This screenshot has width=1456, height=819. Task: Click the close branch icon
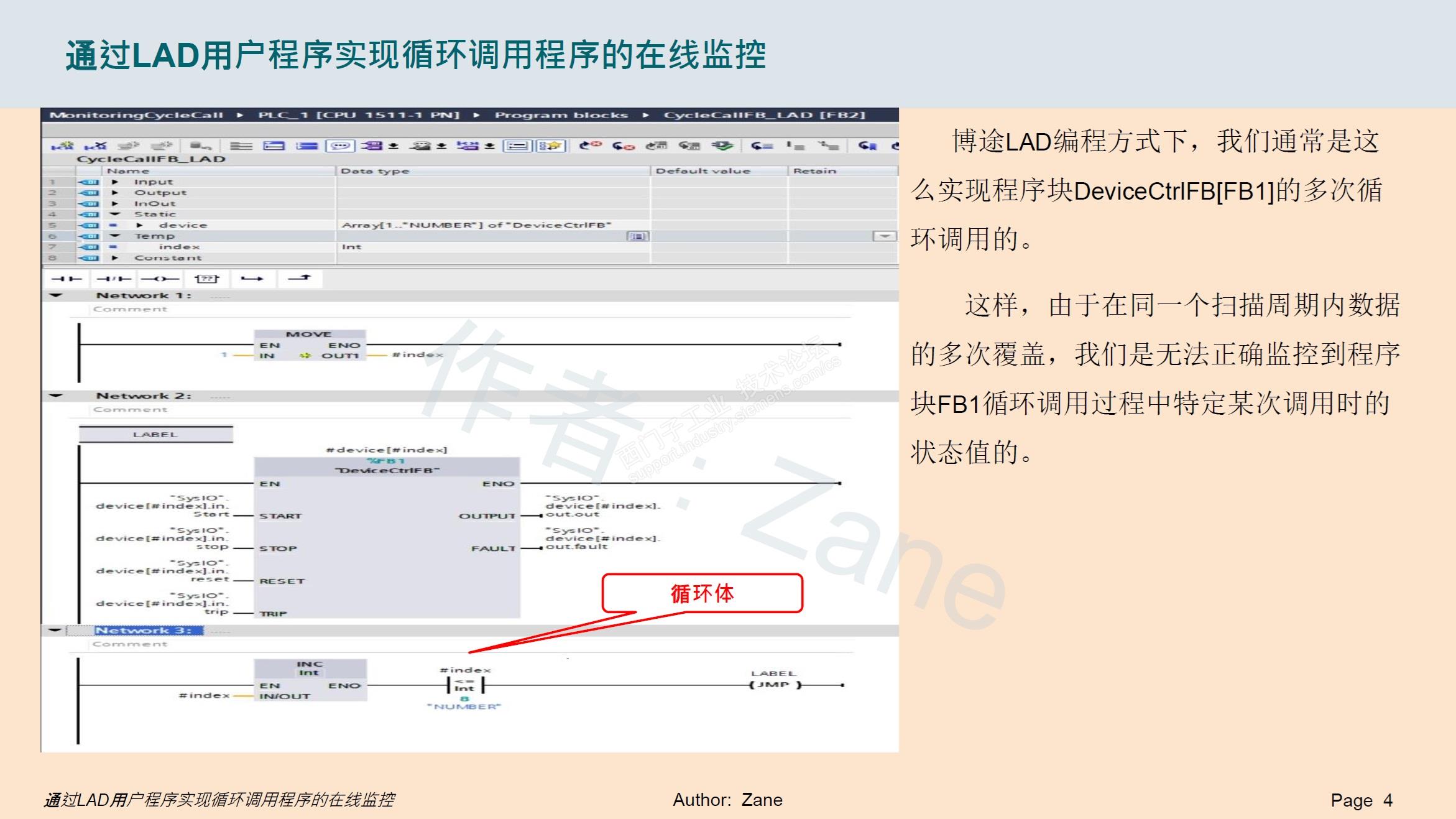[300, 278]
